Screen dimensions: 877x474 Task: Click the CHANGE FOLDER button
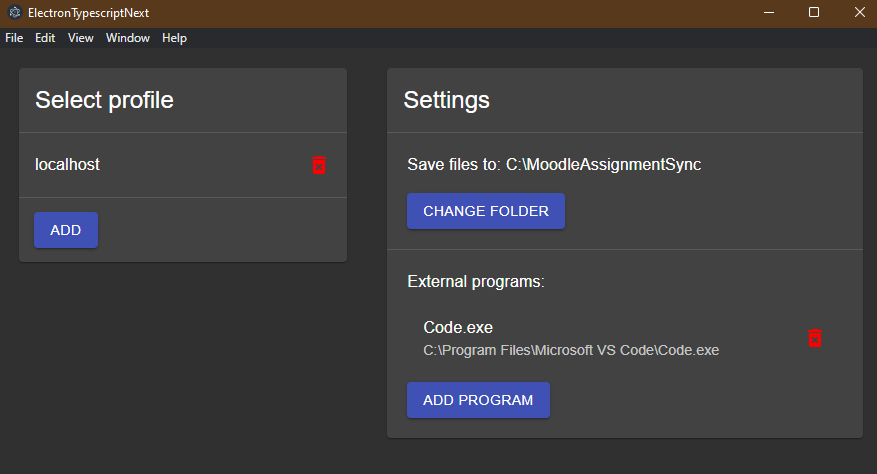coord(486,211)
